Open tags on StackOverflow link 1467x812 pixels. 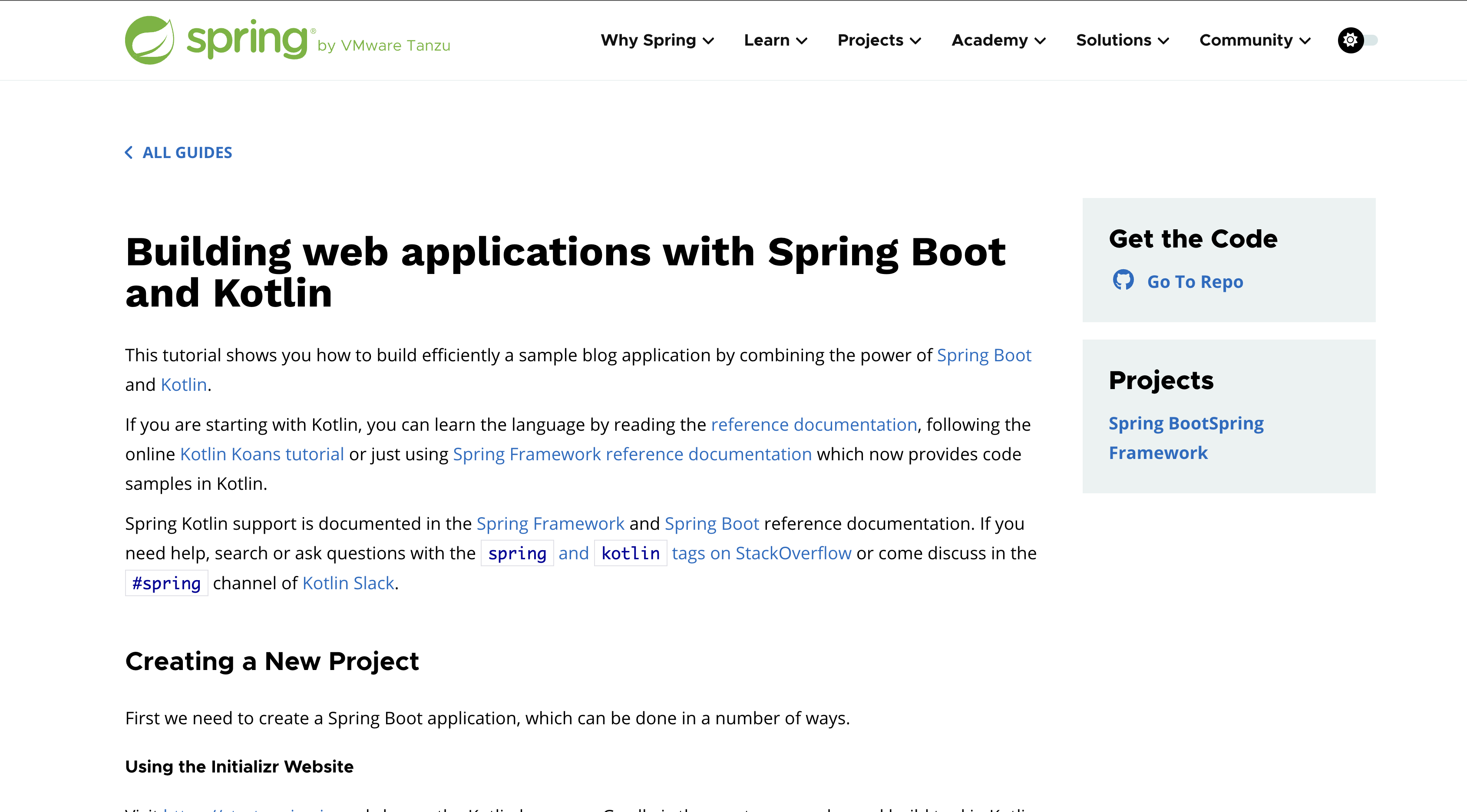(x=761, y=553)
